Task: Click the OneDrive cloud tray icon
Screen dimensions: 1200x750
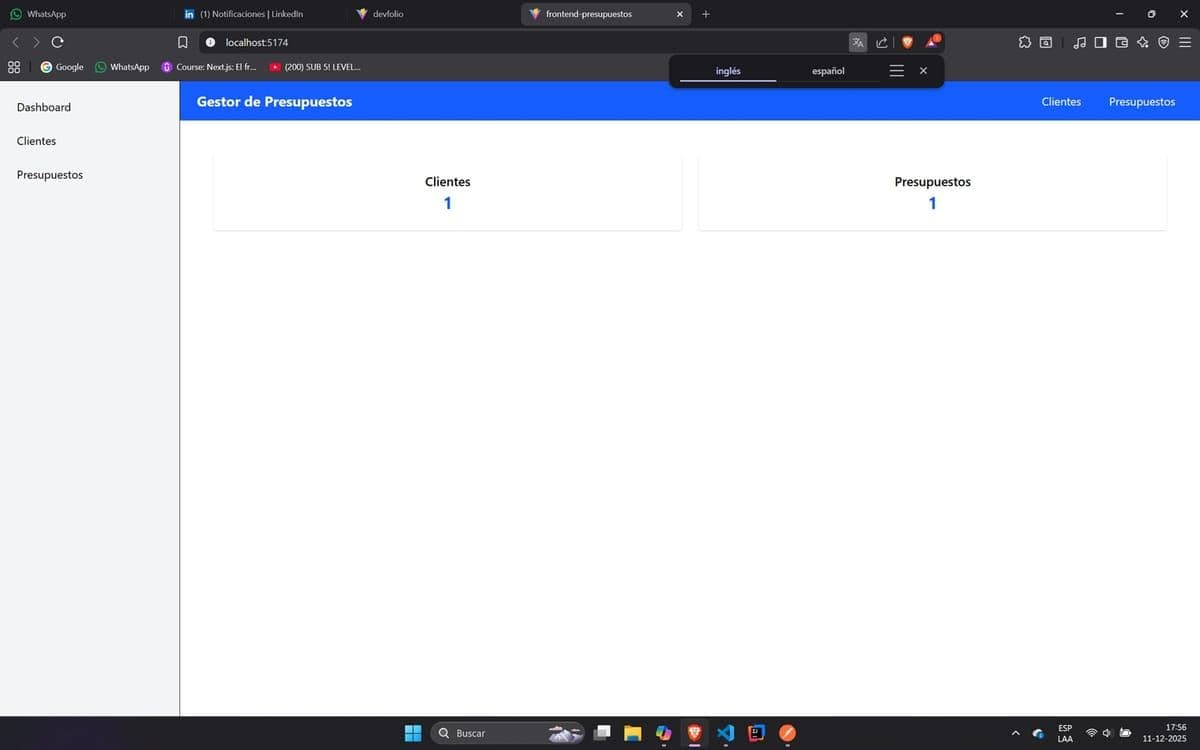Action: (x=1039, y=733)
